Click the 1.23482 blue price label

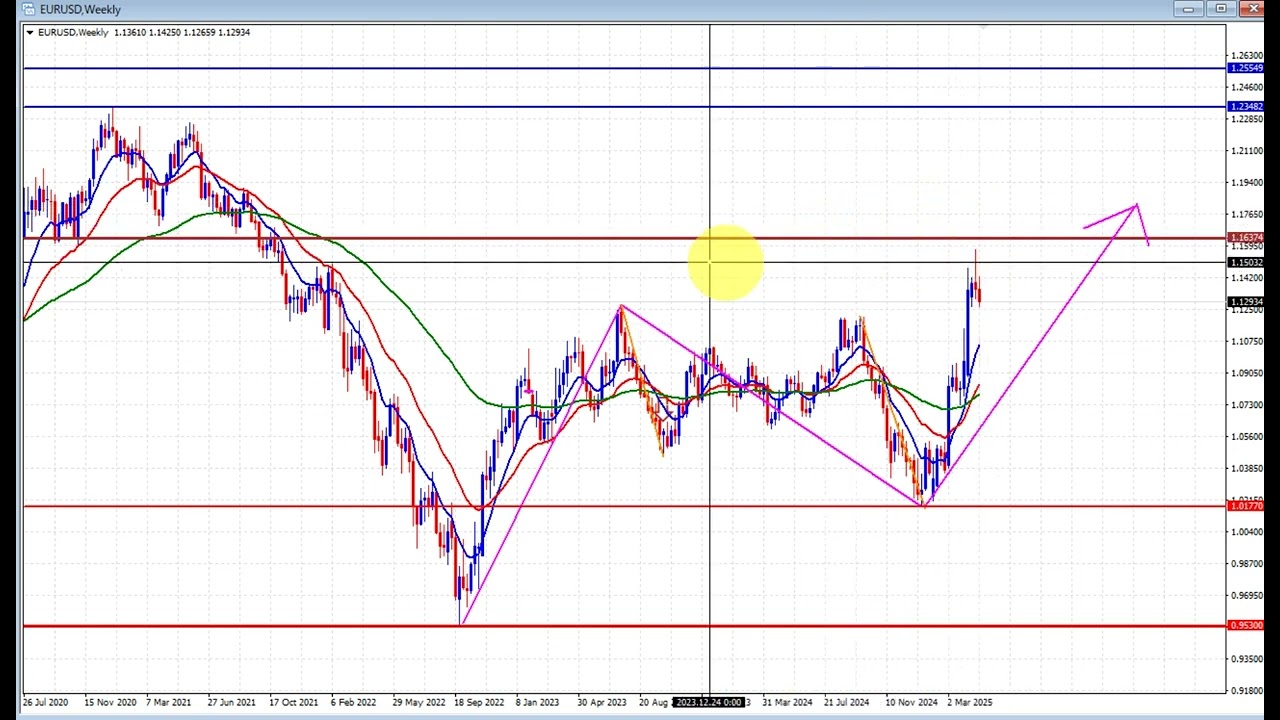(1246, 107)
